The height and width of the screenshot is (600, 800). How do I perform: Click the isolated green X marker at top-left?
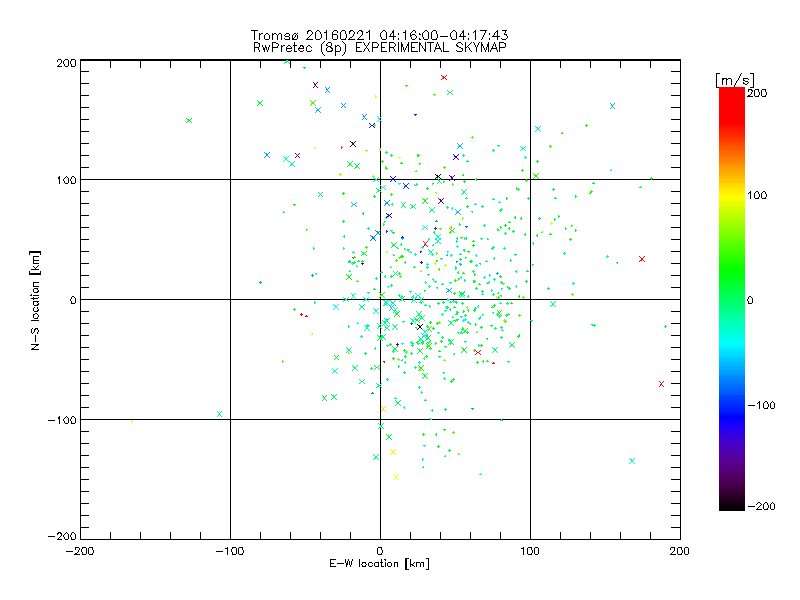[189, 120]
